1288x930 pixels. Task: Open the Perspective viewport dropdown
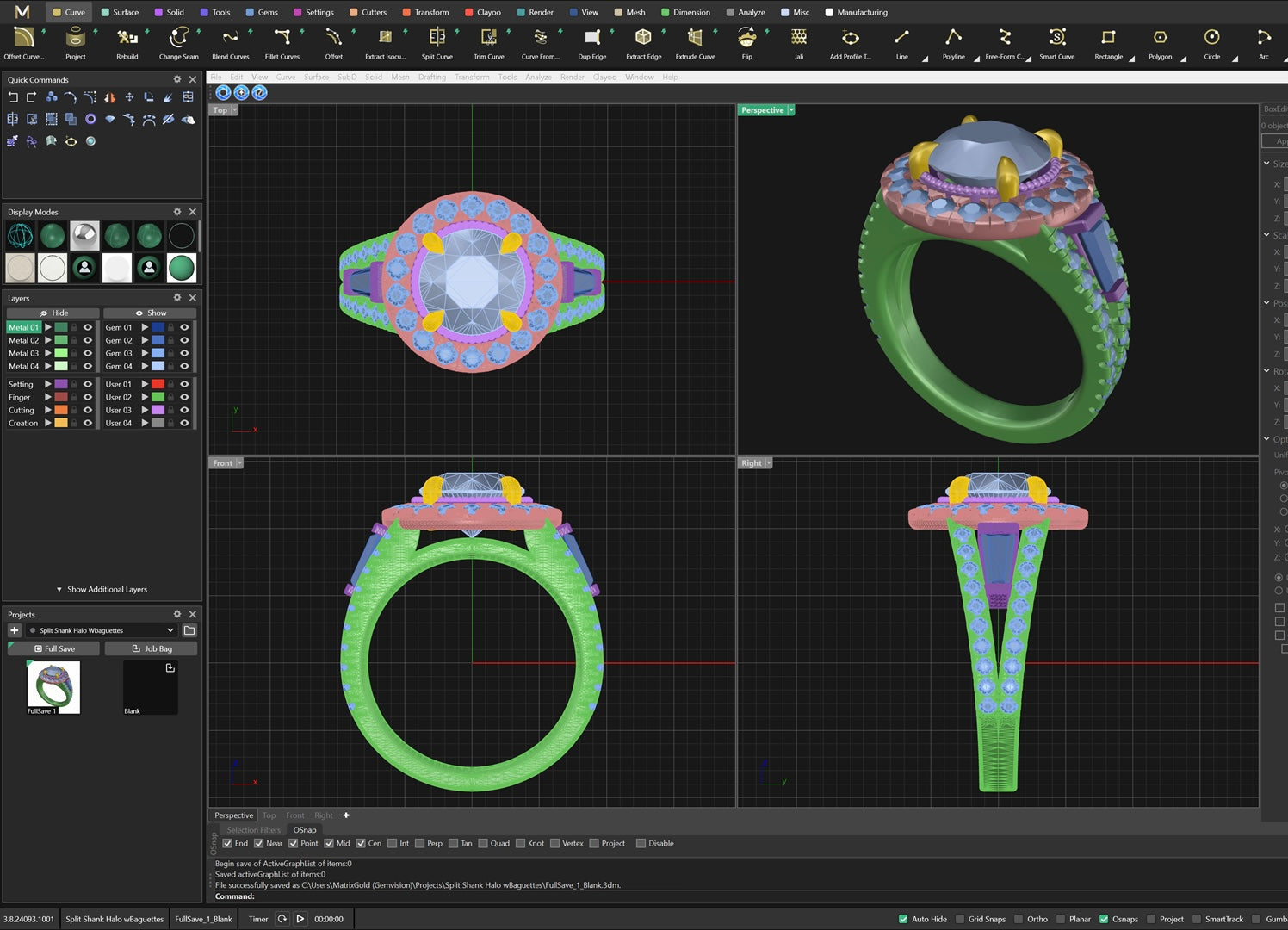[x=790, y=110]
